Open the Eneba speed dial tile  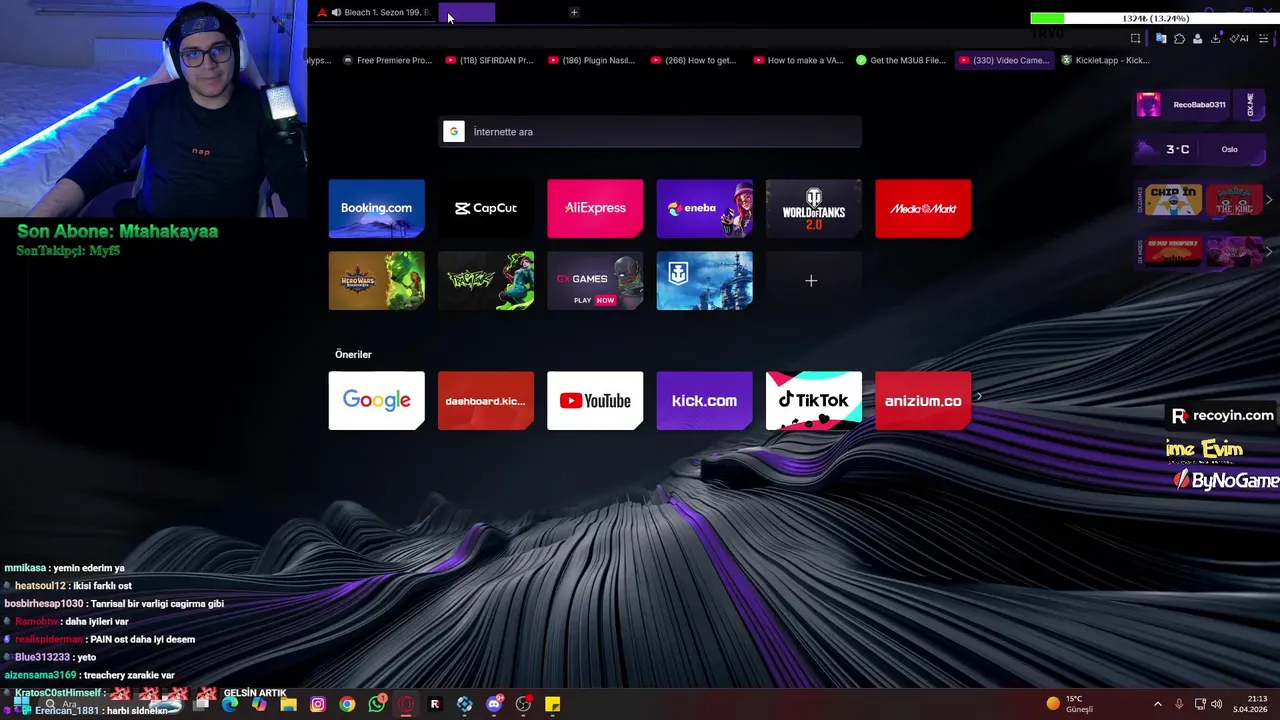tap(704, 208)
